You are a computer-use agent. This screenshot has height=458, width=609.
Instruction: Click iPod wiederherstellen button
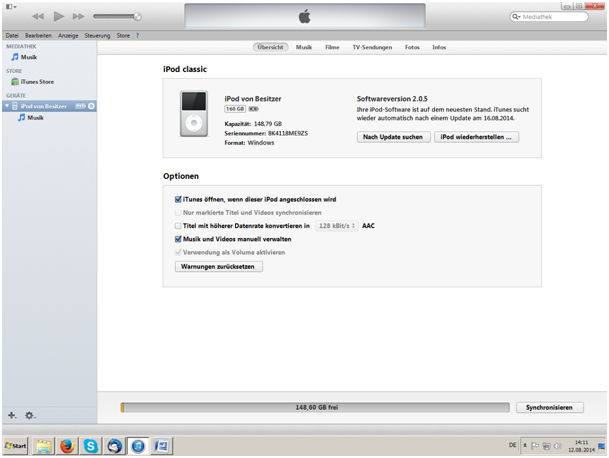[x=476, y=137]
